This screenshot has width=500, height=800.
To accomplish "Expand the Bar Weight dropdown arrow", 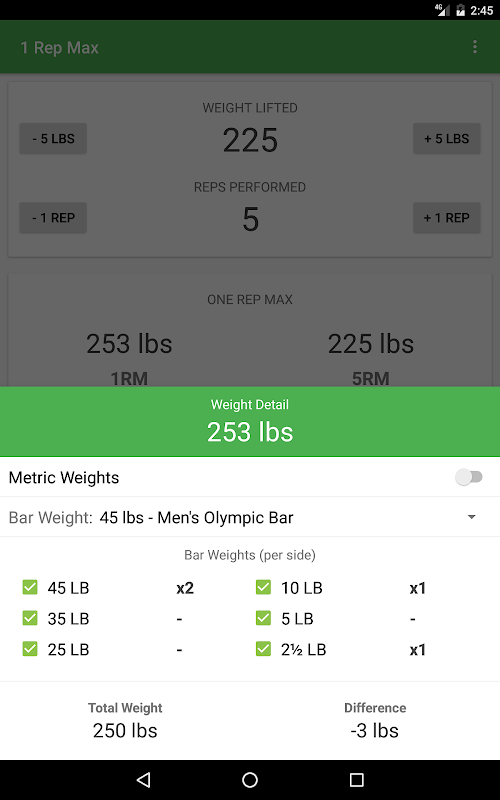I will click(x=472, y=517).
